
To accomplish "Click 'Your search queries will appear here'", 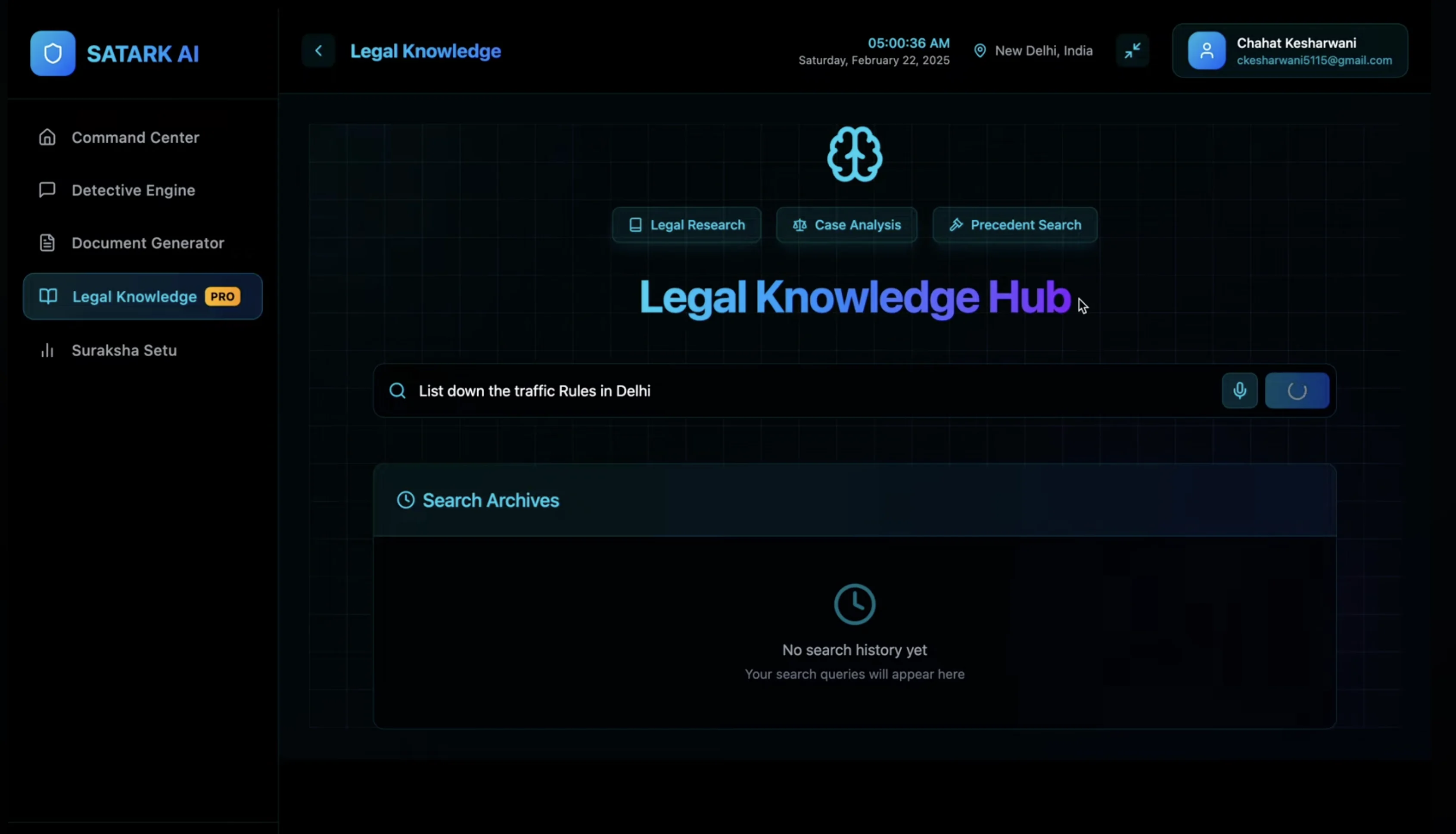I will click(855, 675).
